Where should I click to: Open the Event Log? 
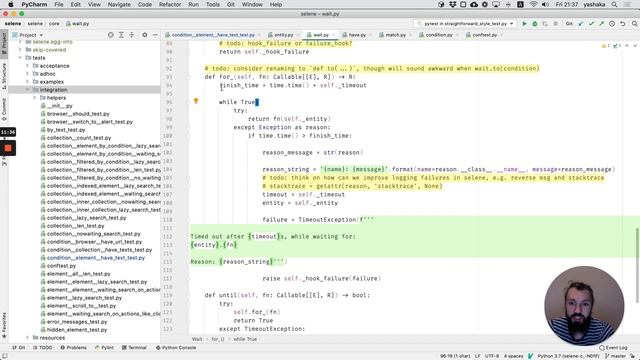pyautogui.click(x=613, y=348)
